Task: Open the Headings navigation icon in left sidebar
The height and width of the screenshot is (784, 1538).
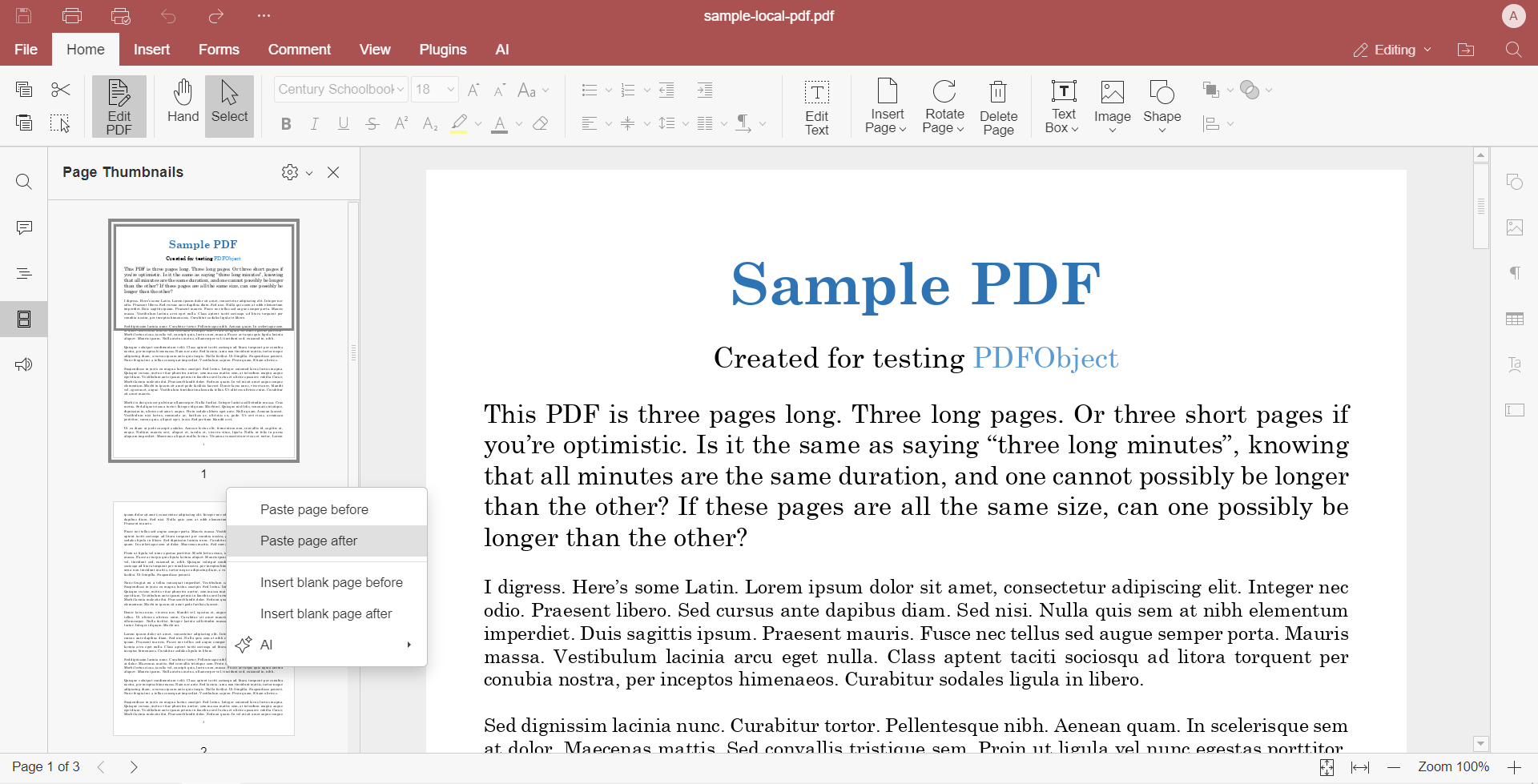Action: point(24,274)
